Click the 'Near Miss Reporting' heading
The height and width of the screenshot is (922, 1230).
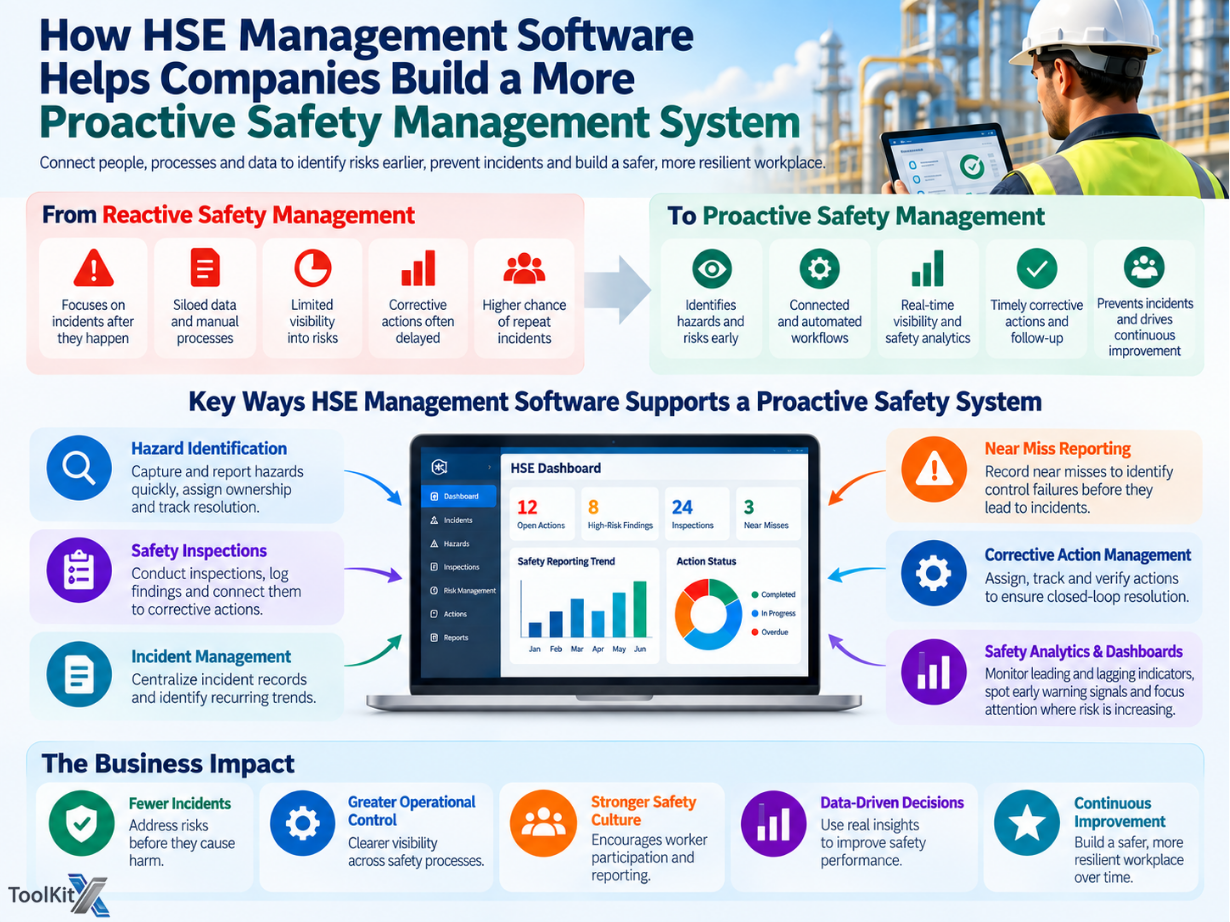pyautogui.click(x=1058, y=449)
